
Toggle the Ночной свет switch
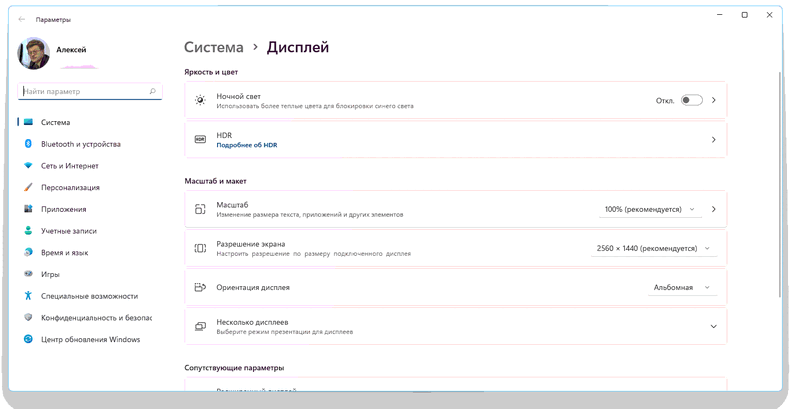(692, 100)
